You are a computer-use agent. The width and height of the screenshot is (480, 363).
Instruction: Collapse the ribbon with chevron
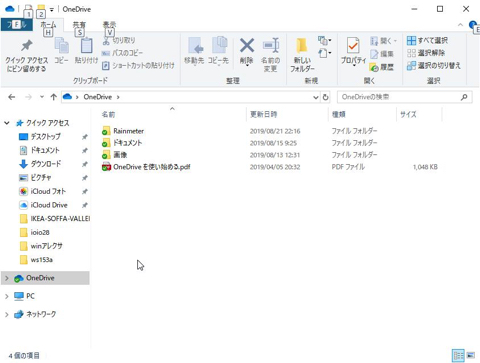(460, 25)
